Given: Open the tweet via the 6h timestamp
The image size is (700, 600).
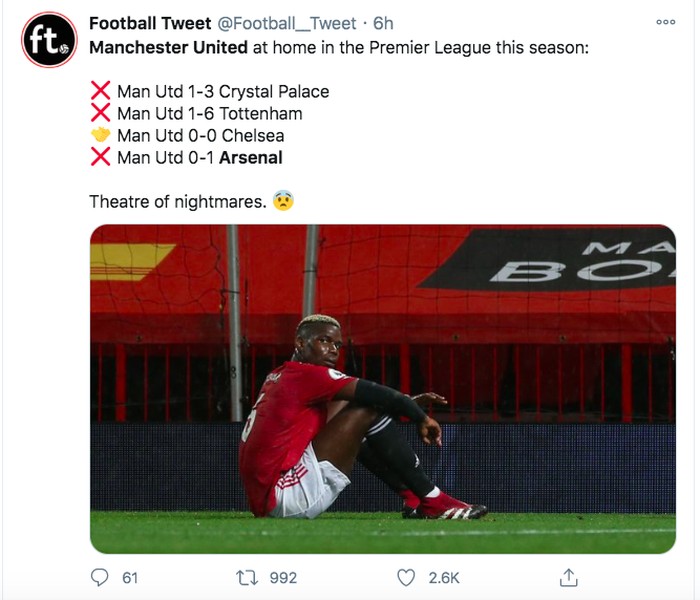Looking at the screenshot, I should click(x=383, y=24).
